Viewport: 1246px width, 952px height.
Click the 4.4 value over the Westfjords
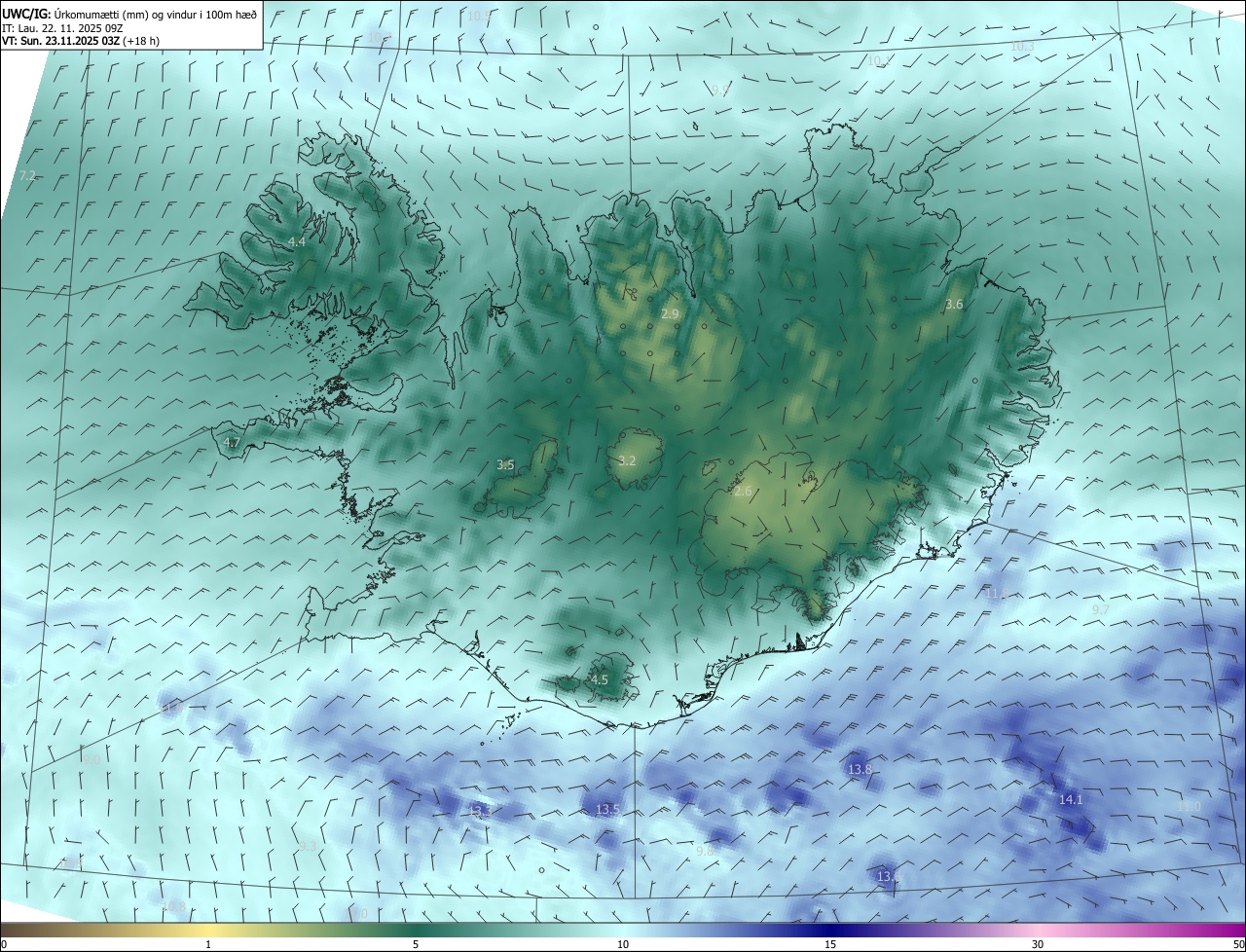point(297,241)
